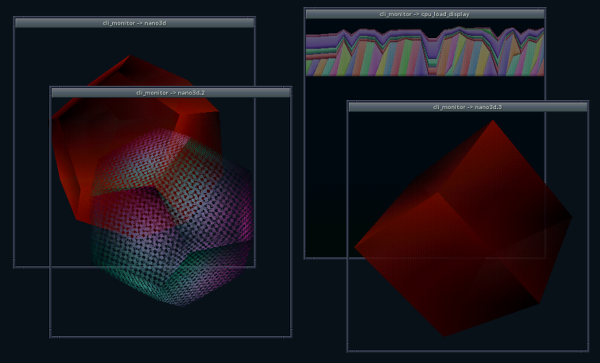Click the nano3d window title bar
This screenshot has height=363, width=600.
click(x=135, y=23)
